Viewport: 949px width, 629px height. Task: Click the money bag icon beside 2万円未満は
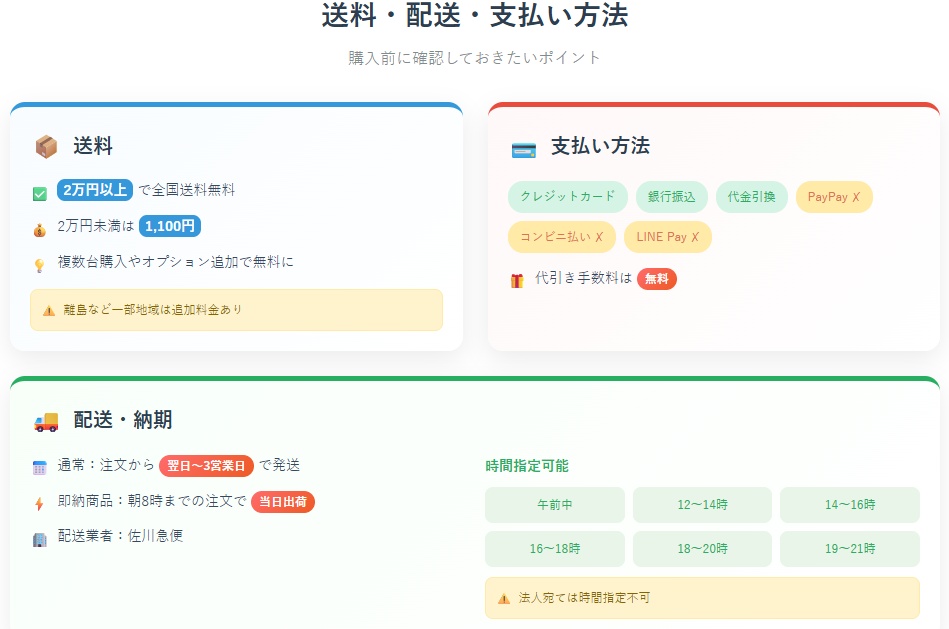(x=40, y=230)
